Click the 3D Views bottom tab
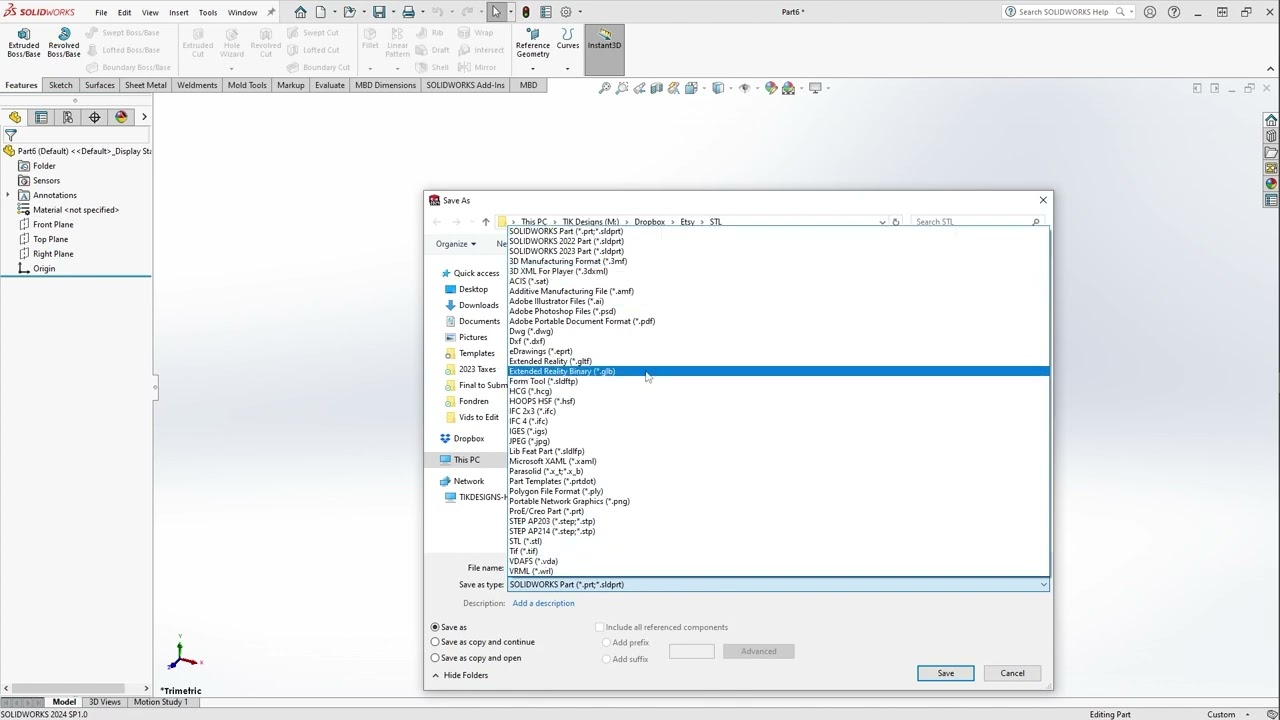This screenshot has height=720, width=1280. pyautogui.click(x=105, y=702)
